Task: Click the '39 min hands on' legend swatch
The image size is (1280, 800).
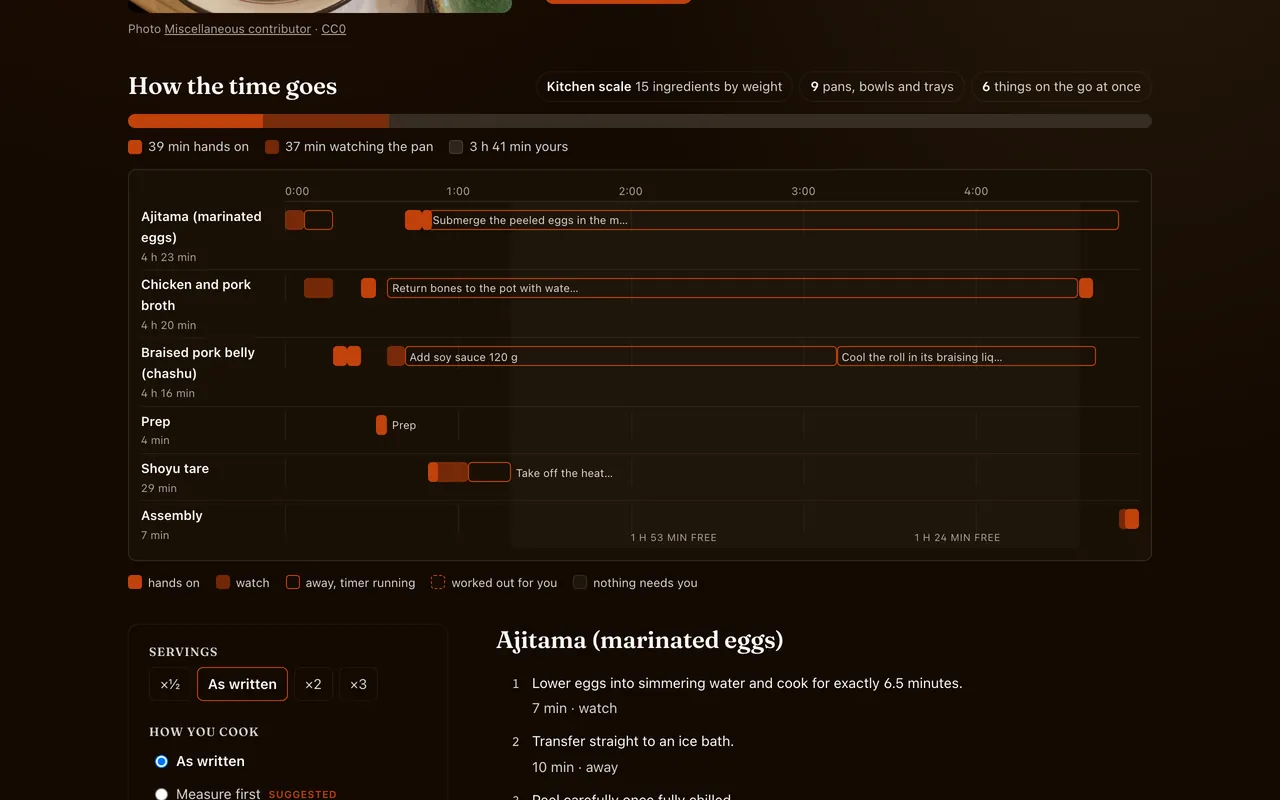Action: click(x=135, y=147)
